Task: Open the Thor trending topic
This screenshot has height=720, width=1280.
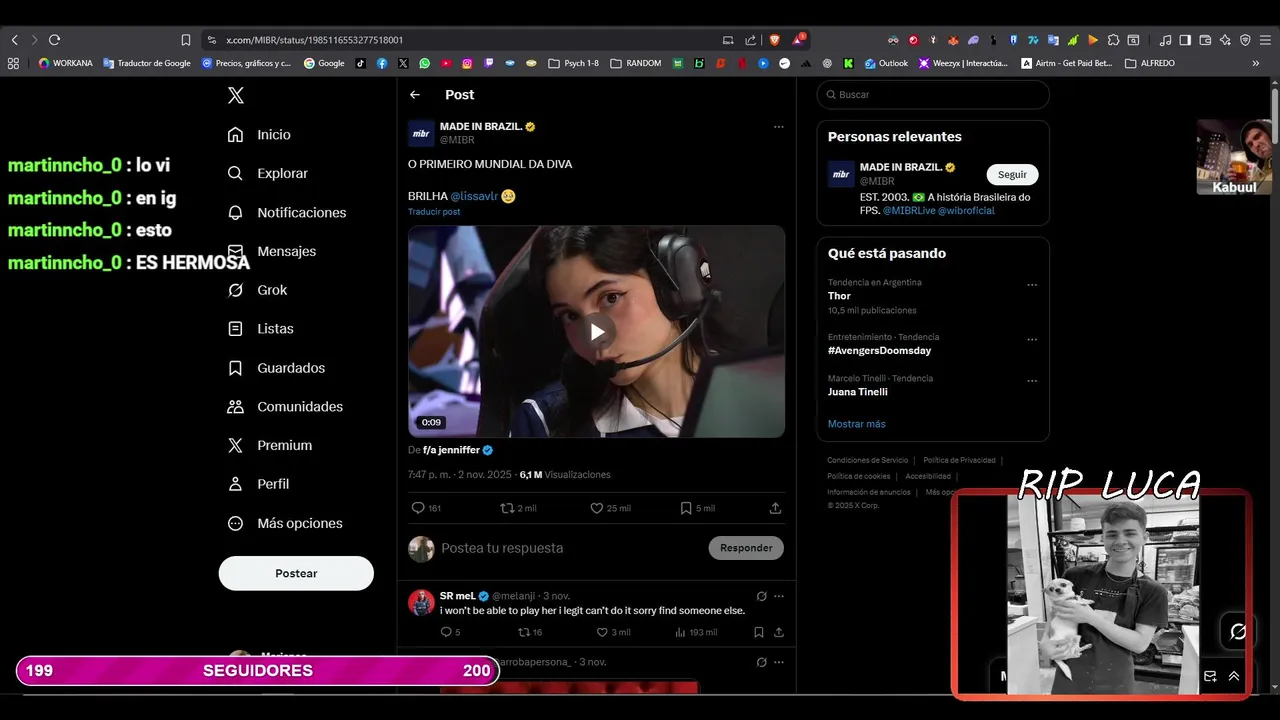Action: [839, 296]
